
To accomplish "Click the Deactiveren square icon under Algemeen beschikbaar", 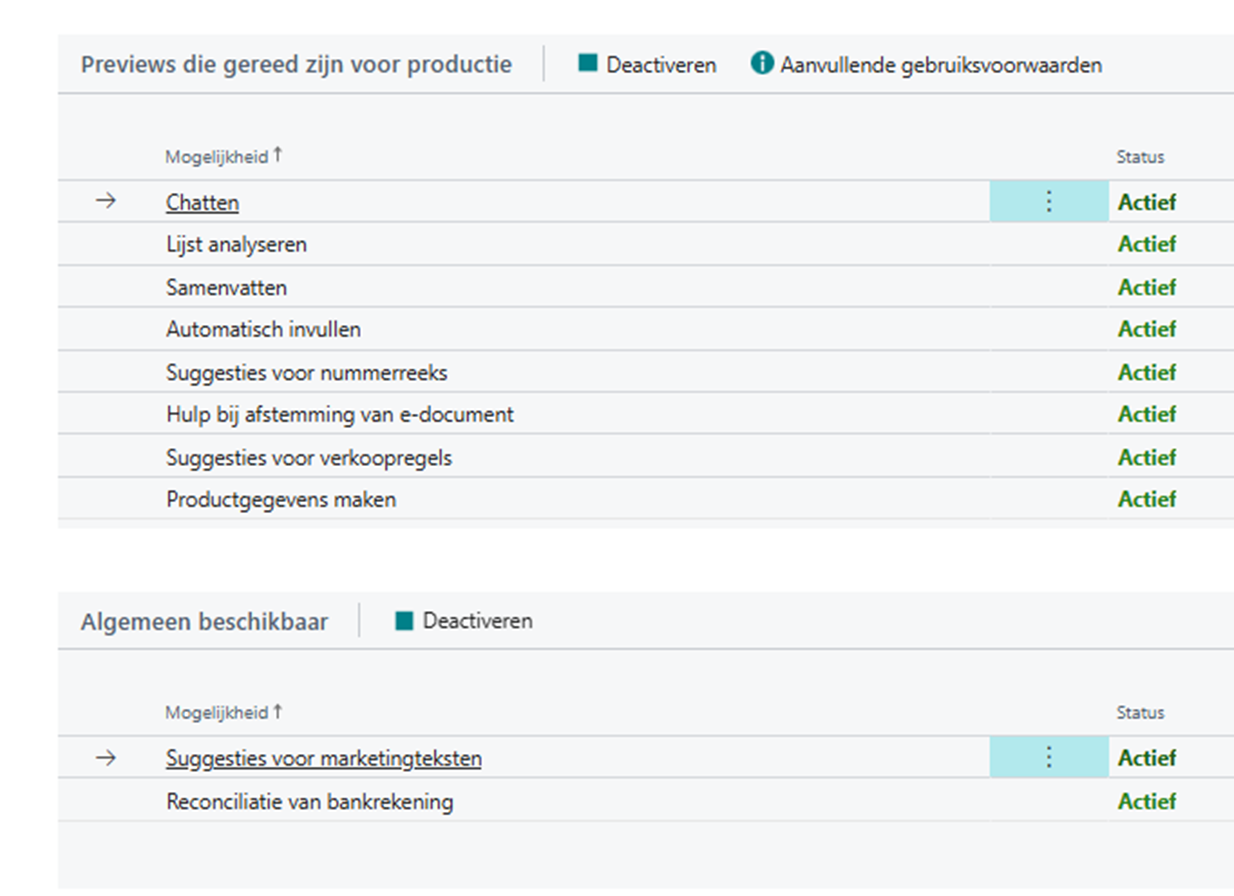I will click(404, 621).
